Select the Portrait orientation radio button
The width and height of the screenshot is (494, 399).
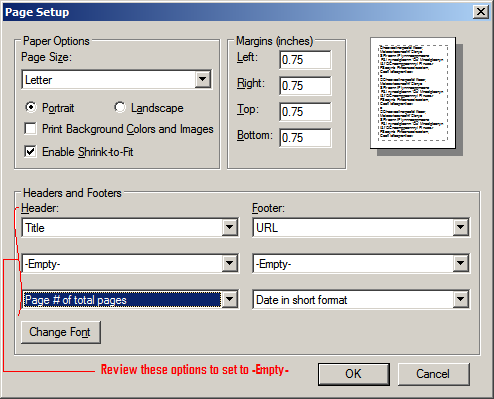click(31, 107)
